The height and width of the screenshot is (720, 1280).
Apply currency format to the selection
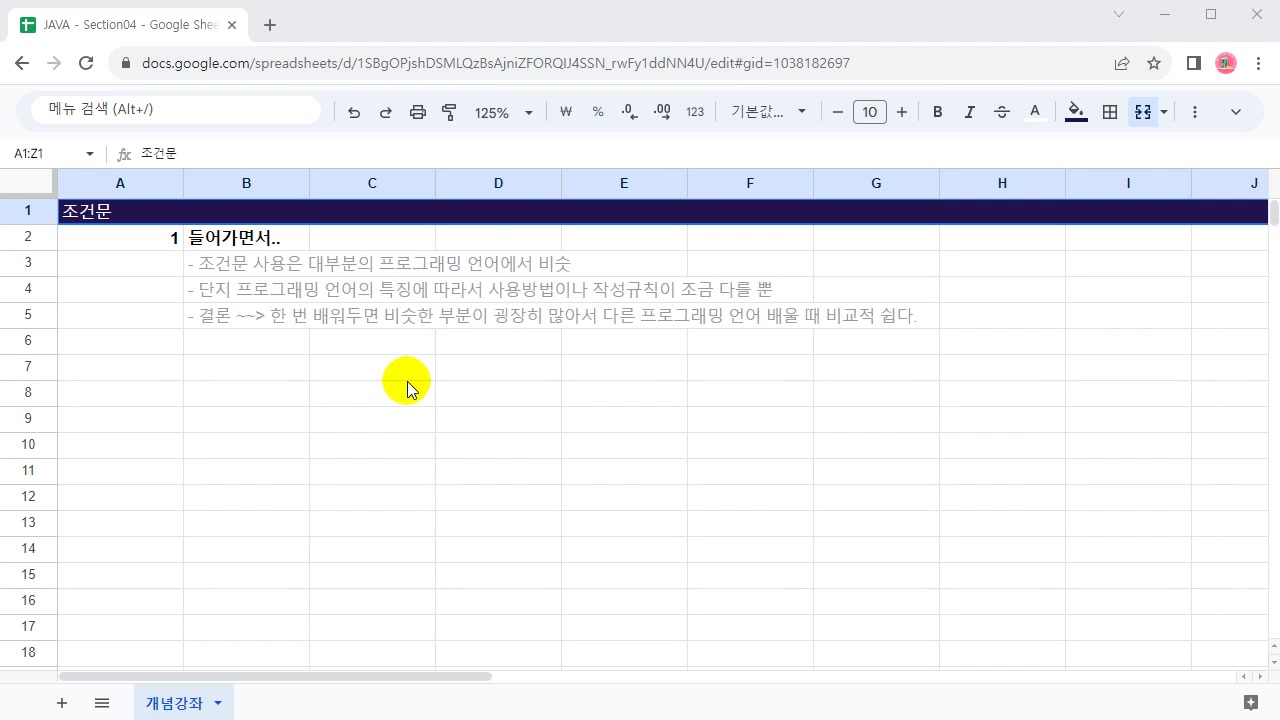click(x=566, y=112)
